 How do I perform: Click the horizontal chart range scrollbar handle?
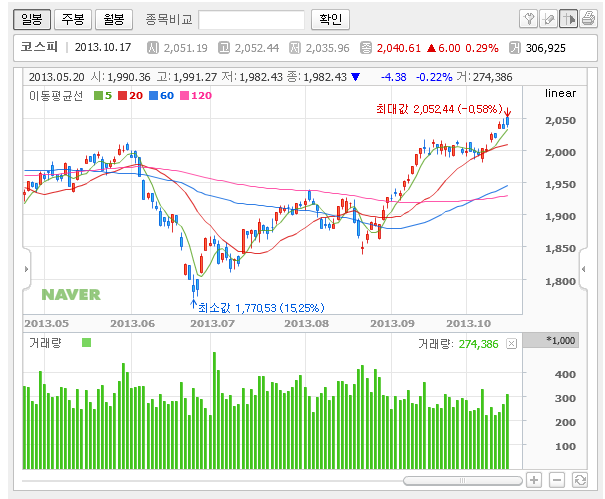(x=462, y=480)
